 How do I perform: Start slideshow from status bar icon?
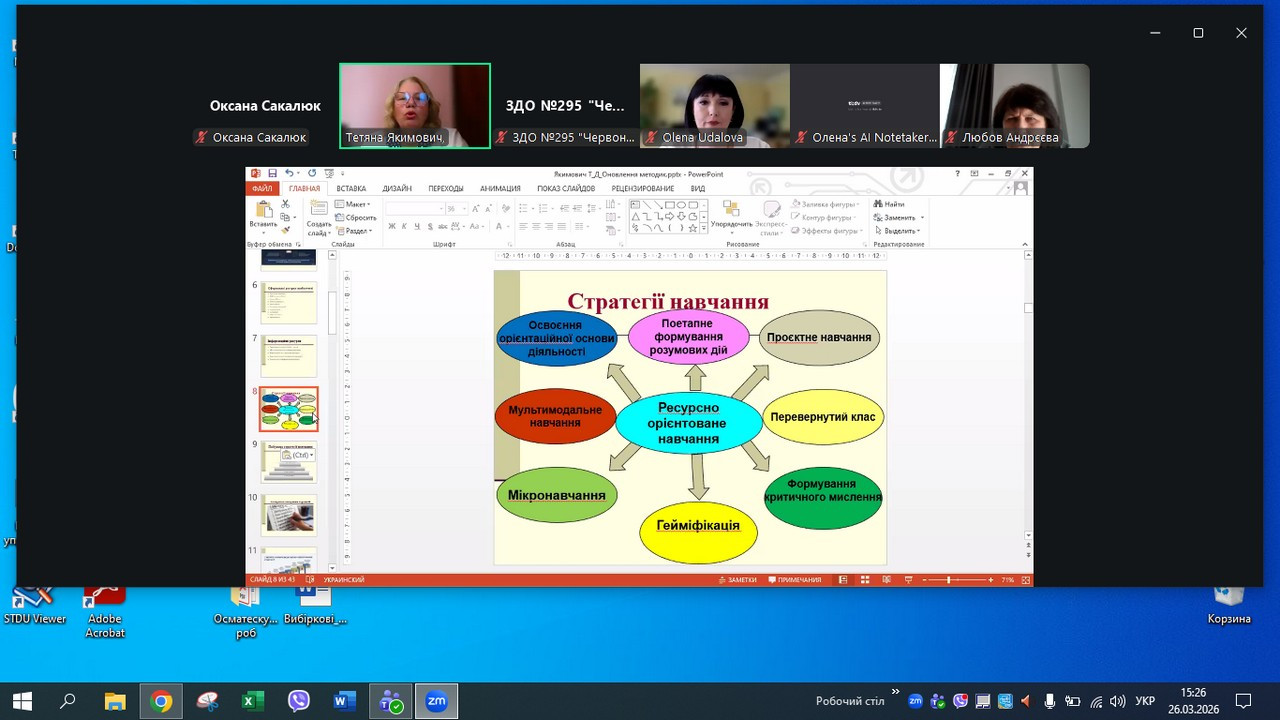tap(907, 580)
